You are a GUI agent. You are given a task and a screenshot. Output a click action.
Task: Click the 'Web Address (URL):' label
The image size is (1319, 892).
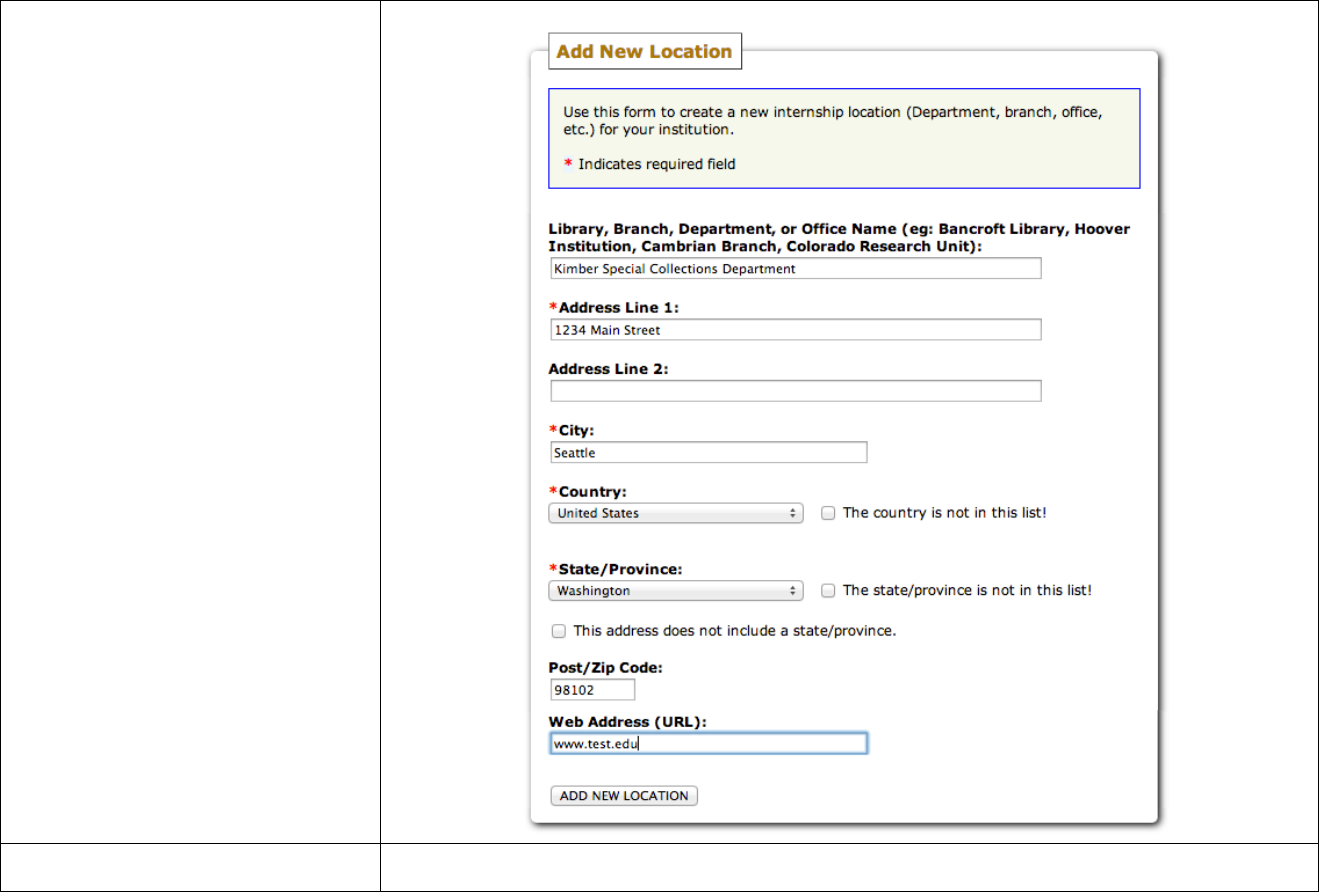point(629,721)
